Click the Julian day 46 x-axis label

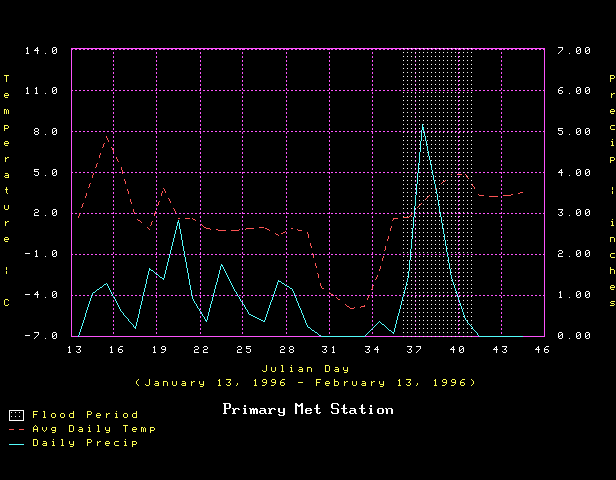[542, 349]
